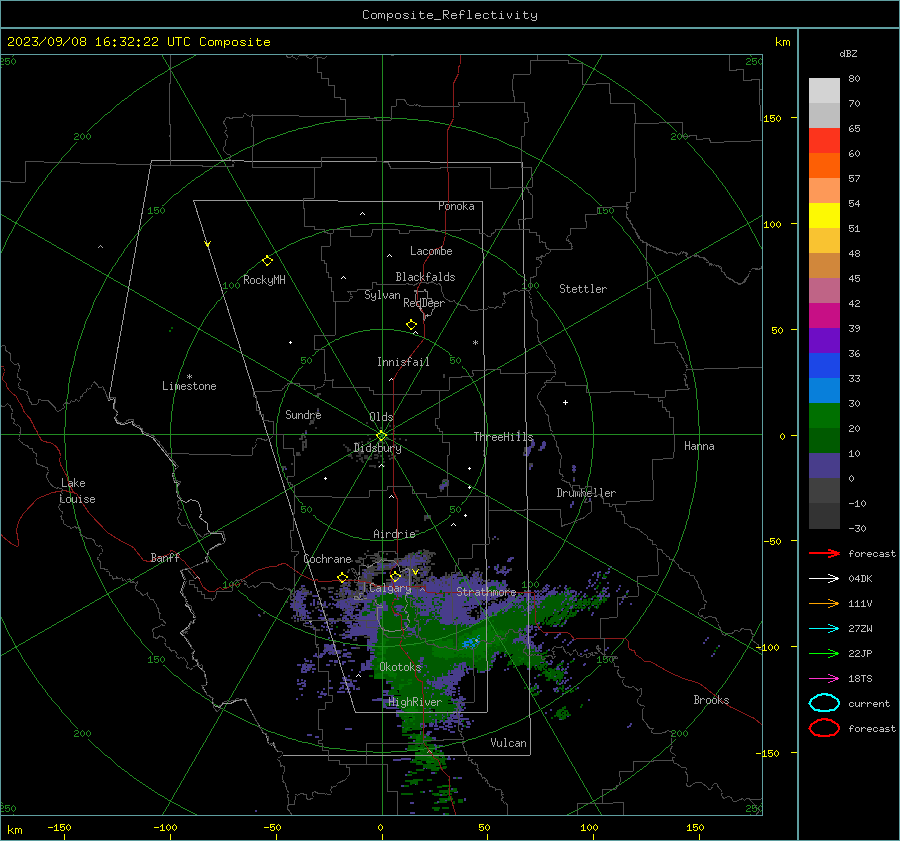Viewport: 900px width, 841px height.
Task: Click the Calgary city label
Action: [x=390, y=588]
